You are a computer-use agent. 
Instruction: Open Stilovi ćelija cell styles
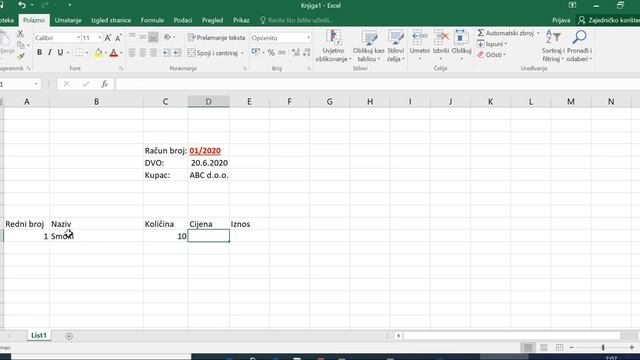pyautogui.click(x=396, y=46)
